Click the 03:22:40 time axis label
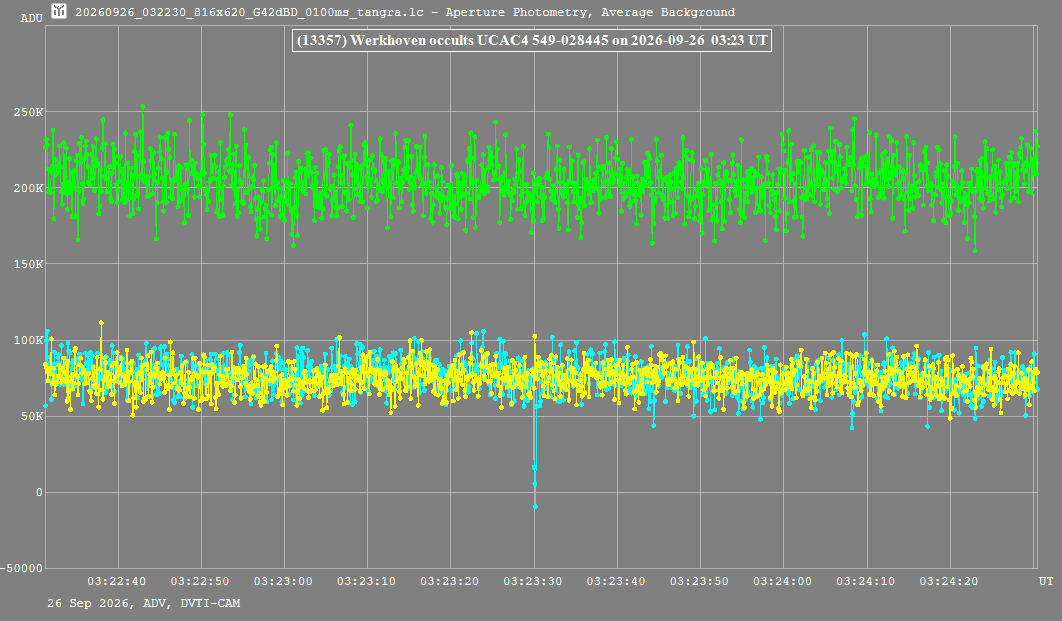Viewport: 1062px width, 621px height. click(116, 581)
